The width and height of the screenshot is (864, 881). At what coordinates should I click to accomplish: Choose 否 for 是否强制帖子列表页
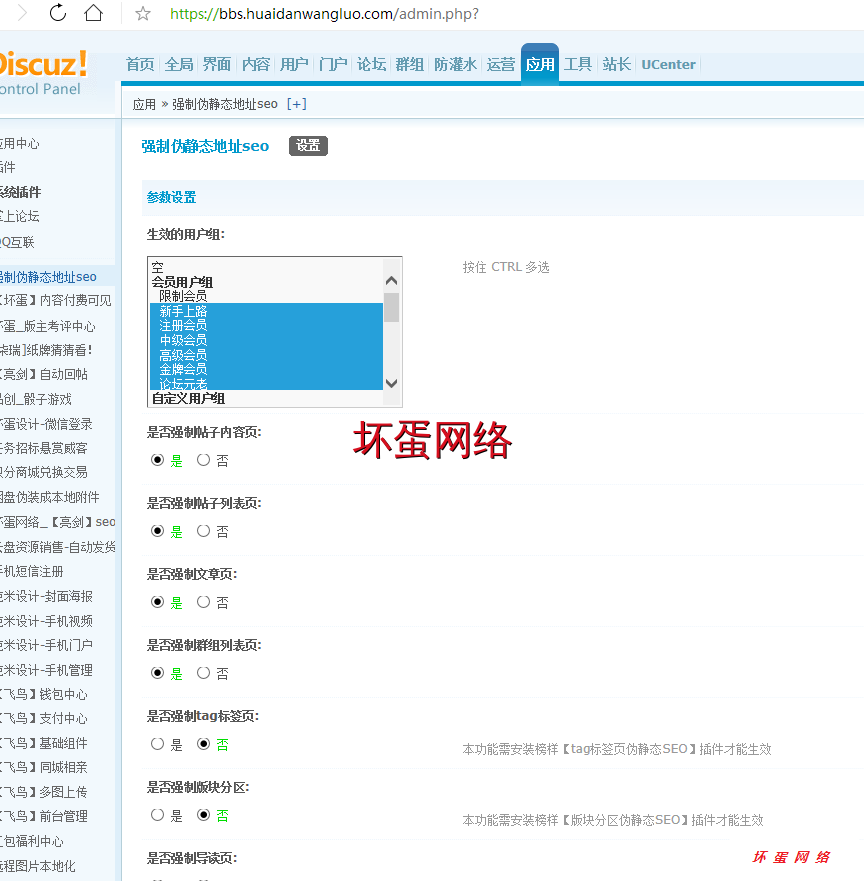click(203, 531)
